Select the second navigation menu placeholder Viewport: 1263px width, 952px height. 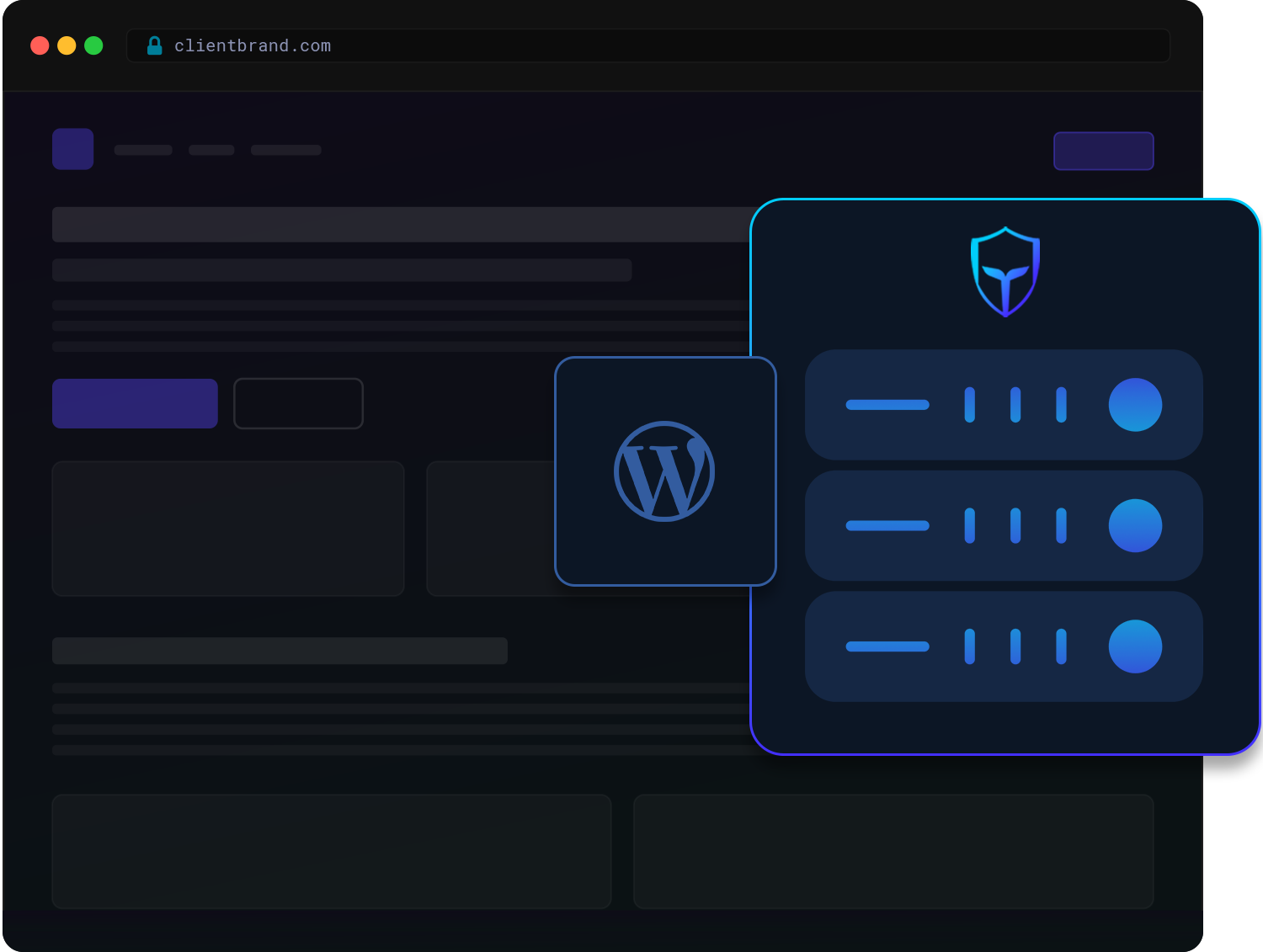[211, 150]
